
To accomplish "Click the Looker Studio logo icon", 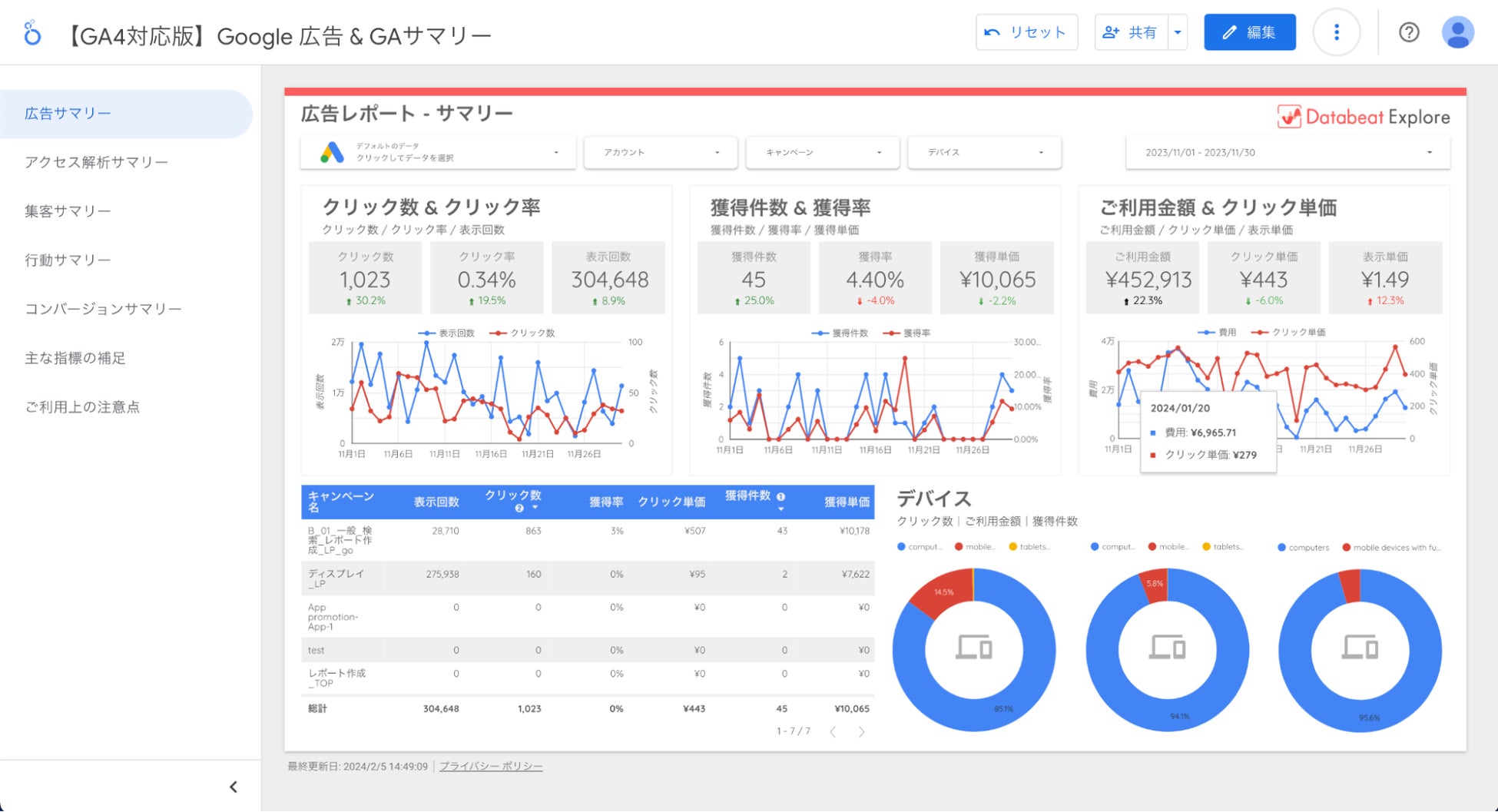I will (32, 33).
